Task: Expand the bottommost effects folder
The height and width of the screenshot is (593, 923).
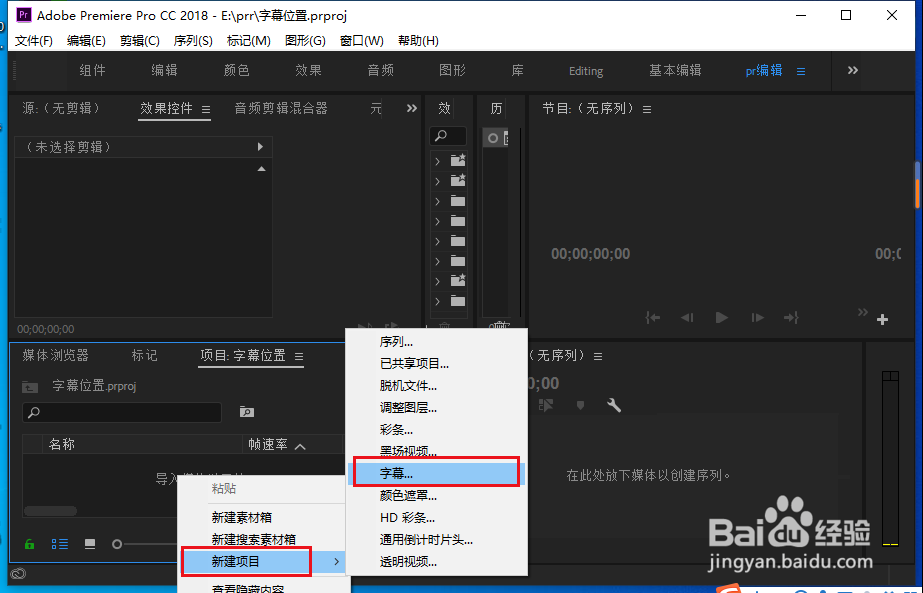Action: pyautogui.click(x=437, y=301)
